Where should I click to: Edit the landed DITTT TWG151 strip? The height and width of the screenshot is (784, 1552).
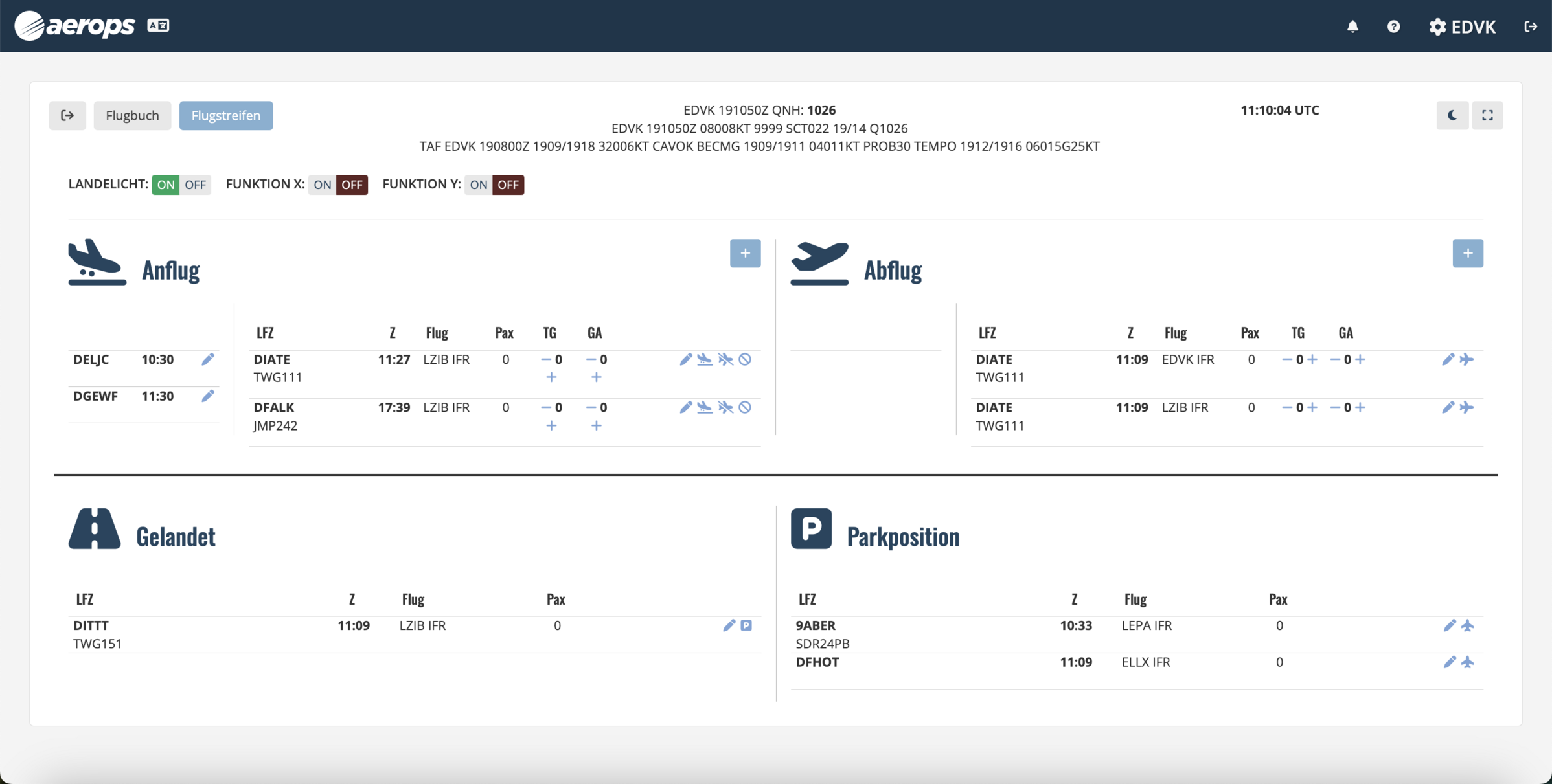(729, 625)
